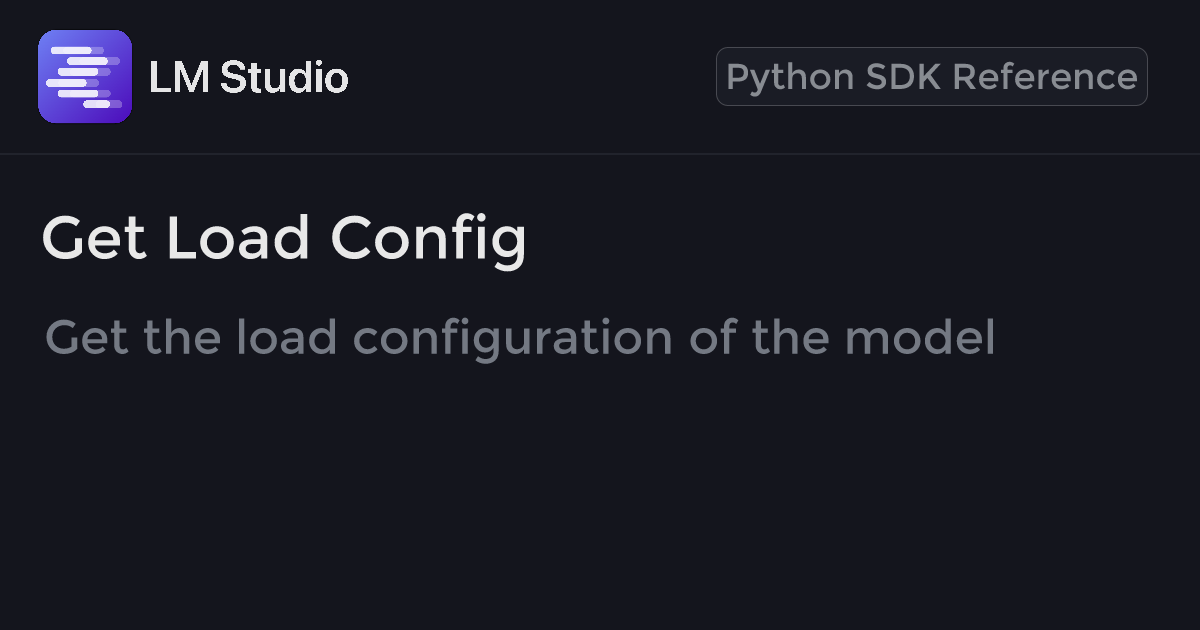Image resolution: width=1200 pixels, height=630 pixels.
Task: Click the white stripes inside the purple logo
Action: [x=80, y=77]
